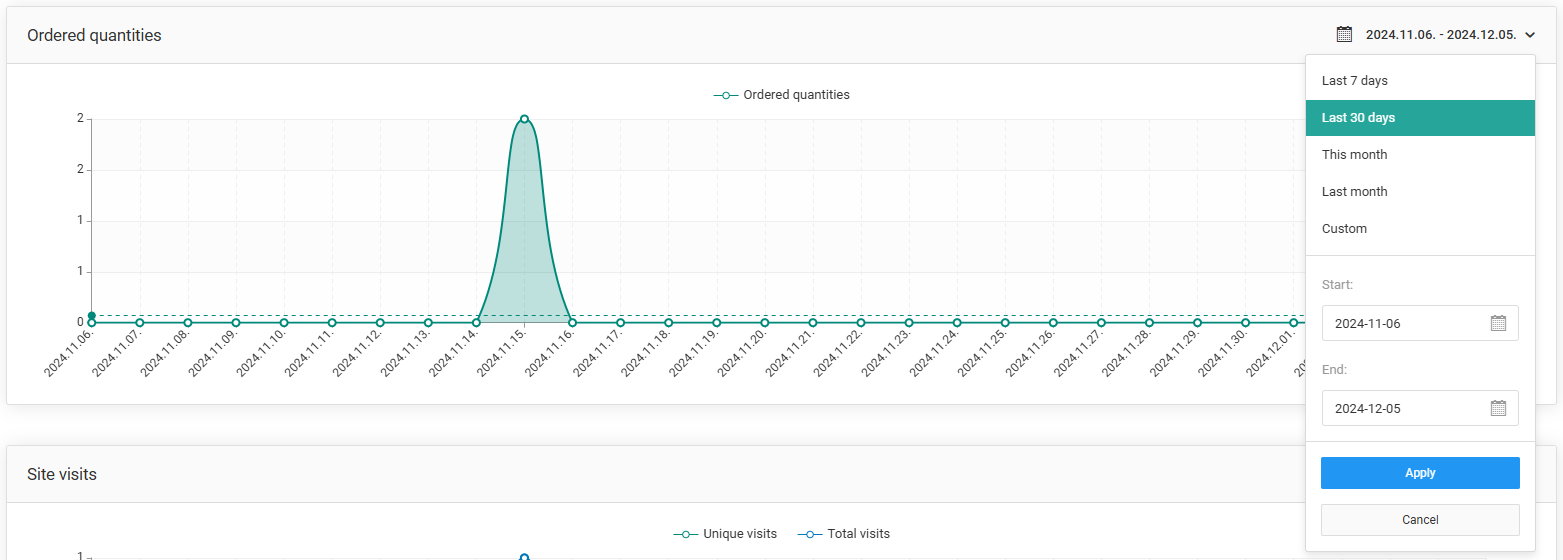The width and height of the screenshot is (1563, 560).
Task: Click the End date input field
Action: click(1405, 408)
